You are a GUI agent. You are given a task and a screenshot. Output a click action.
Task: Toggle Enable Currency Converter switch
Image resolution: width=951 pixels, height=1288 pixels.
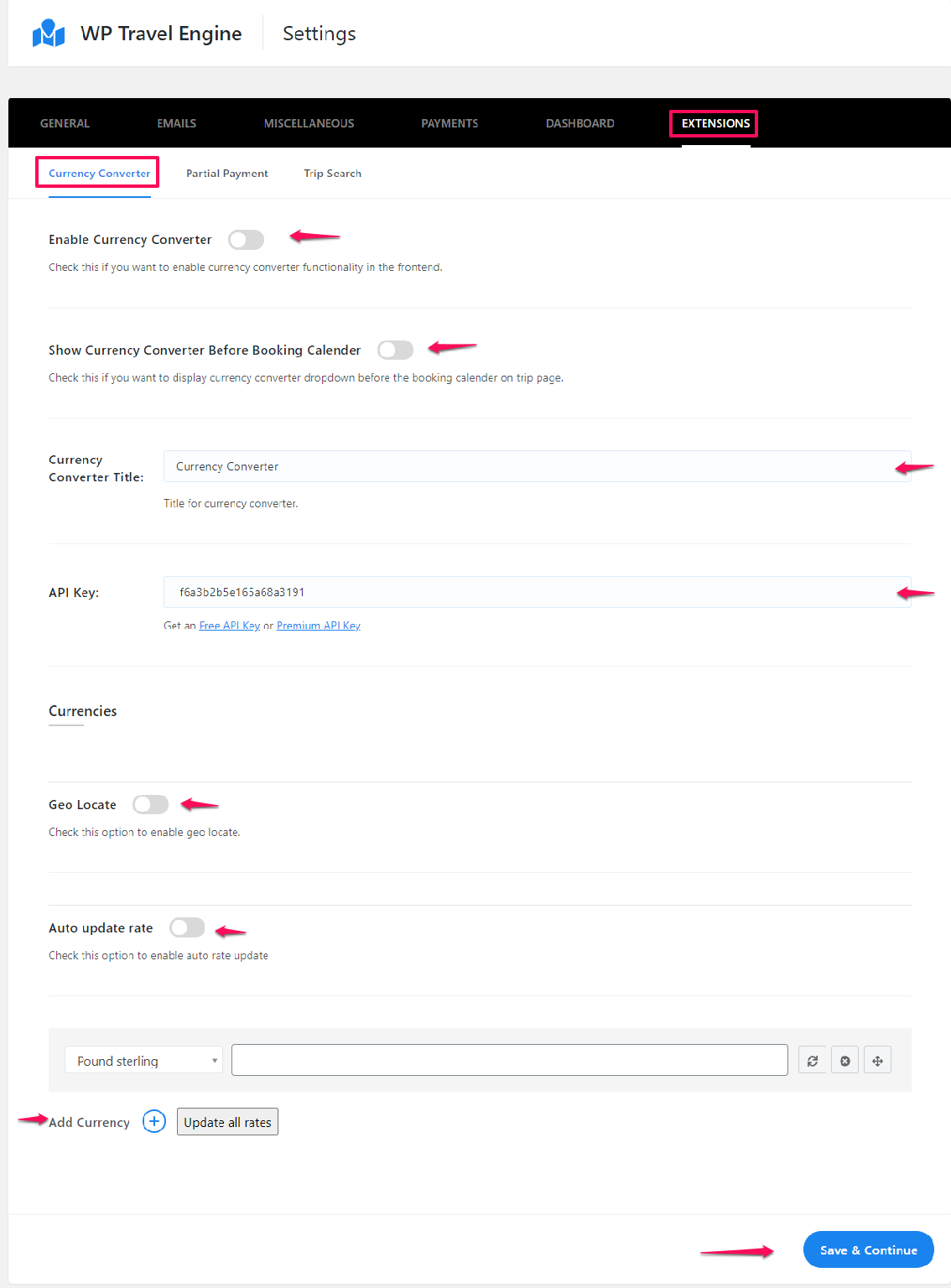click(x=247, y=240)
